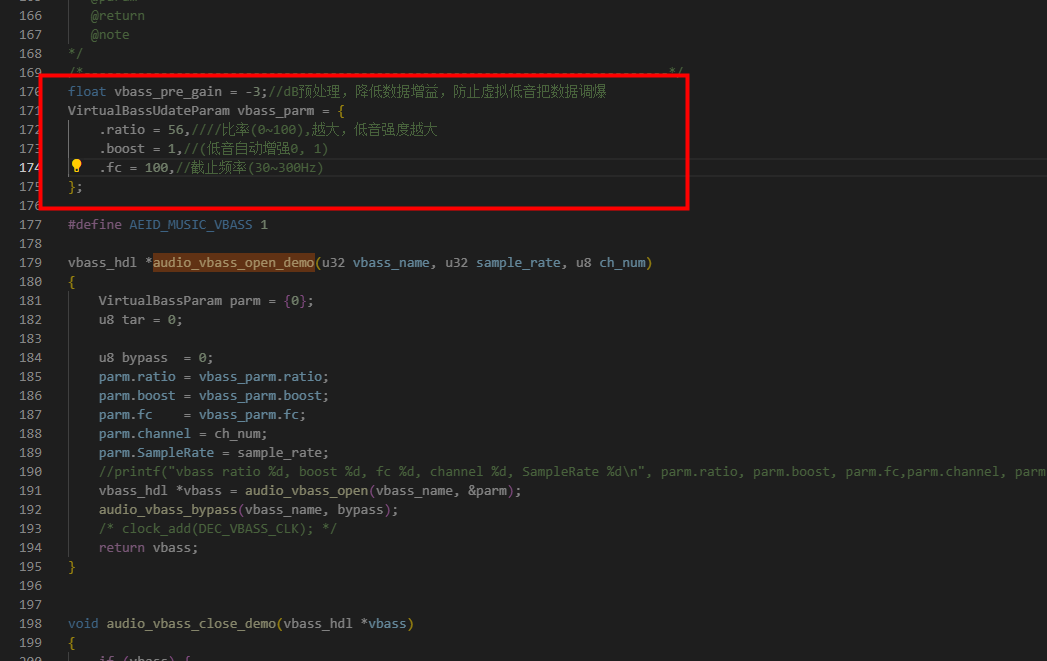Click the float keyword
Viewport: 1047px width, 661px height.
click(x=87, y=91)
